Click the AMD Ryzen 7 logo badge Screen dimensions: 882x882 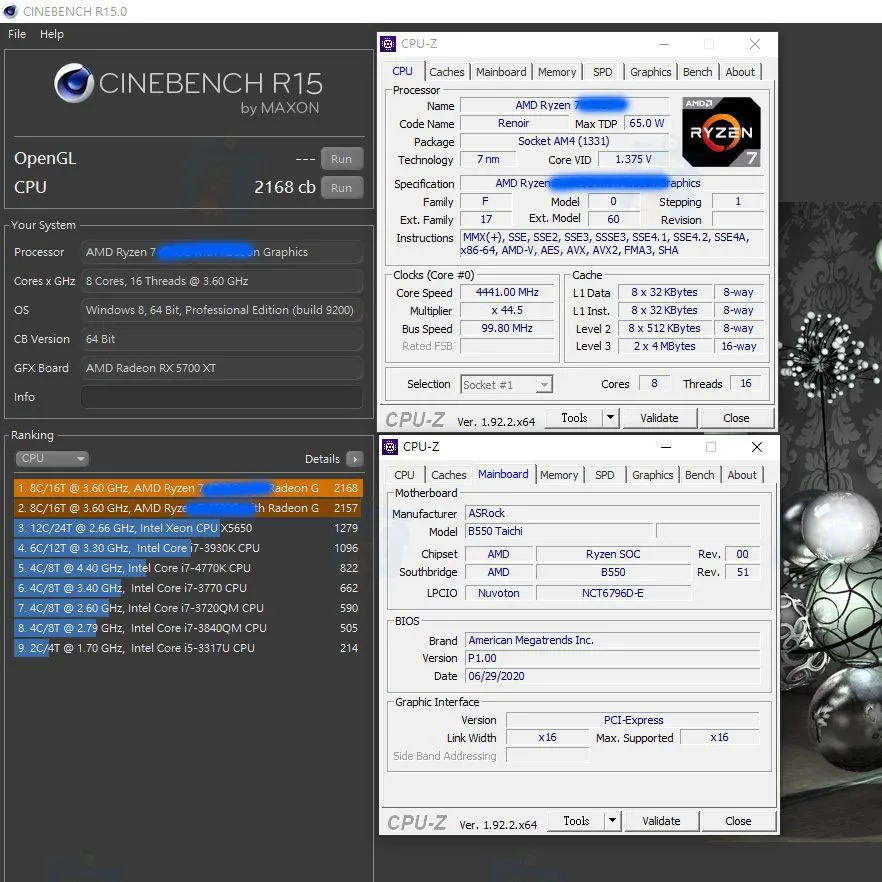tap(721, 132)
